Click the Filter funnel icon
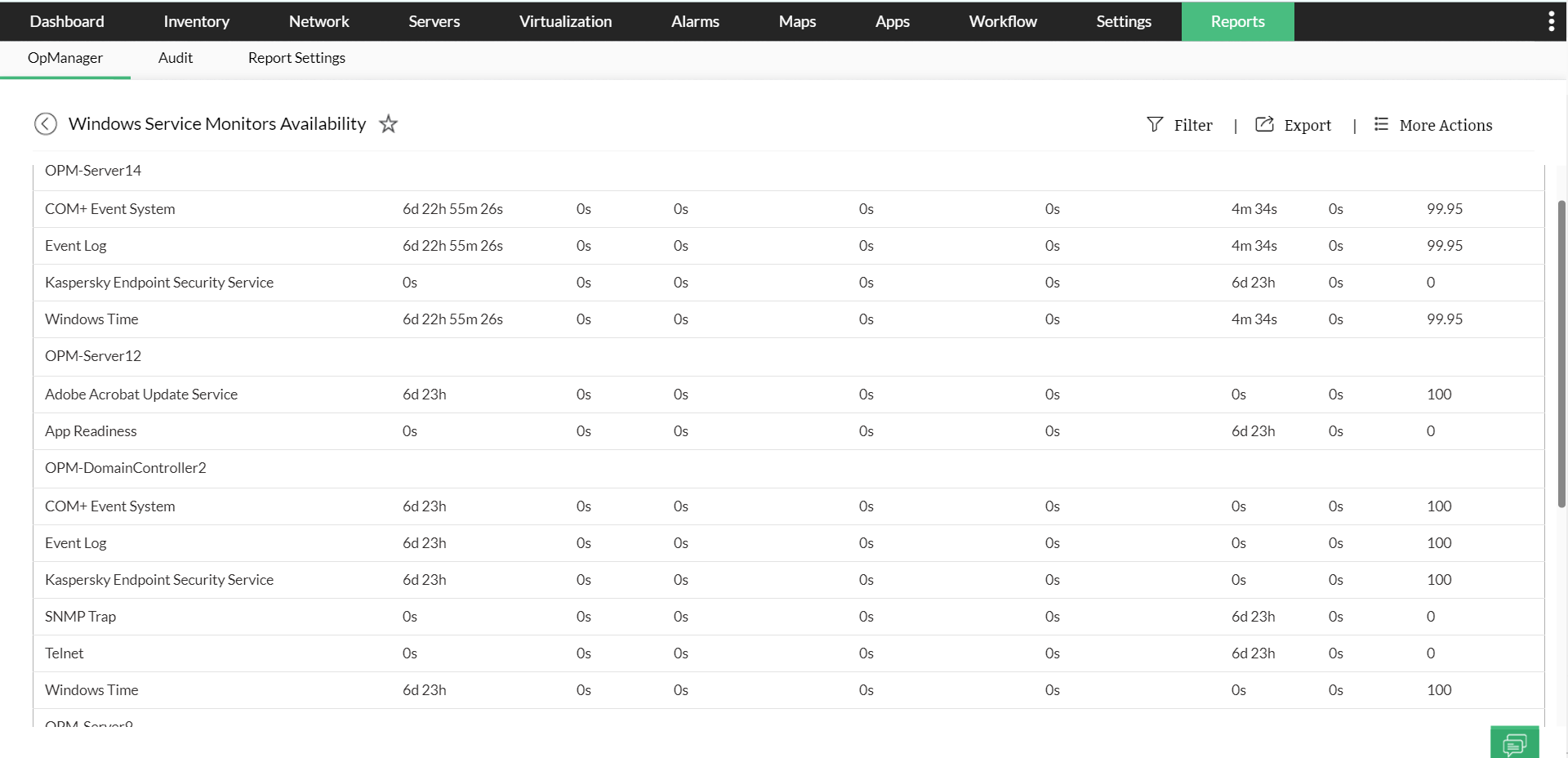 coord(1155,124)
